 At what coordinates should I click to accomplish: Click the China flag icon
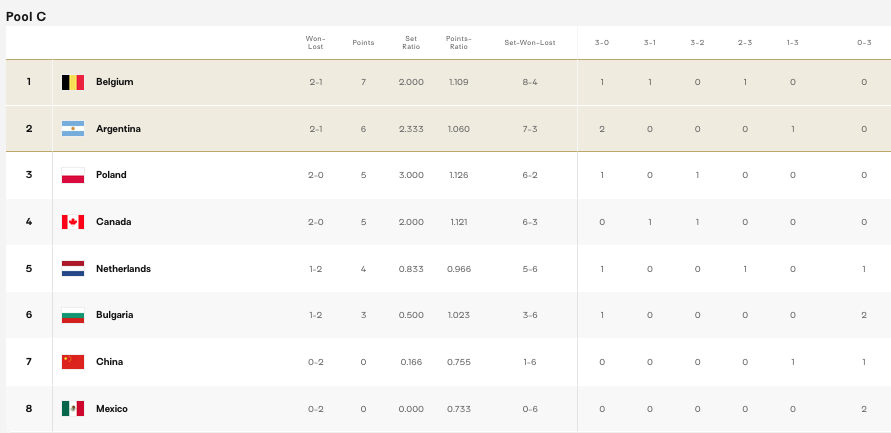point(72,362)
